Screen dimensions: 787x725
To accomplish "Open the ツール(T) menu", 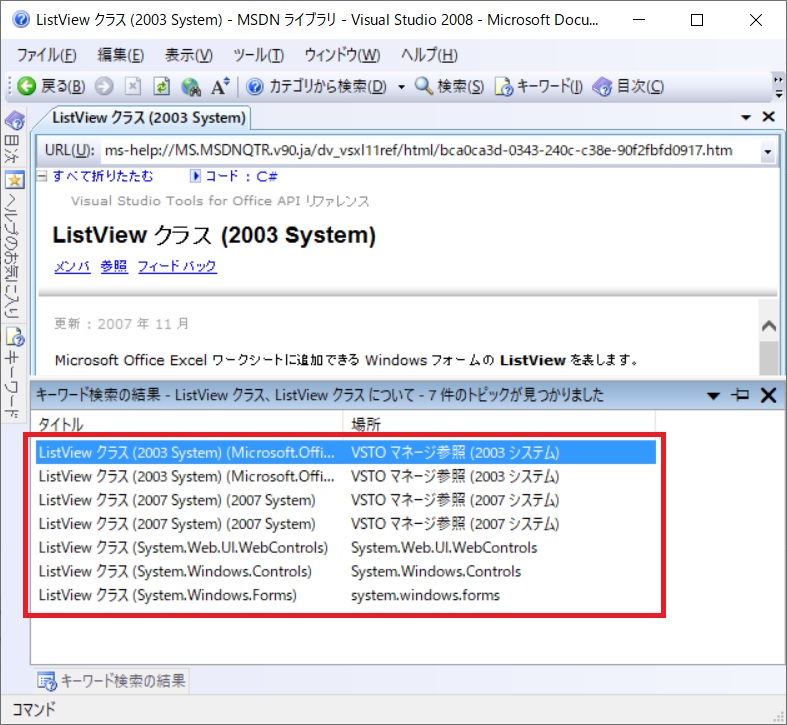I will coord(258,55).
